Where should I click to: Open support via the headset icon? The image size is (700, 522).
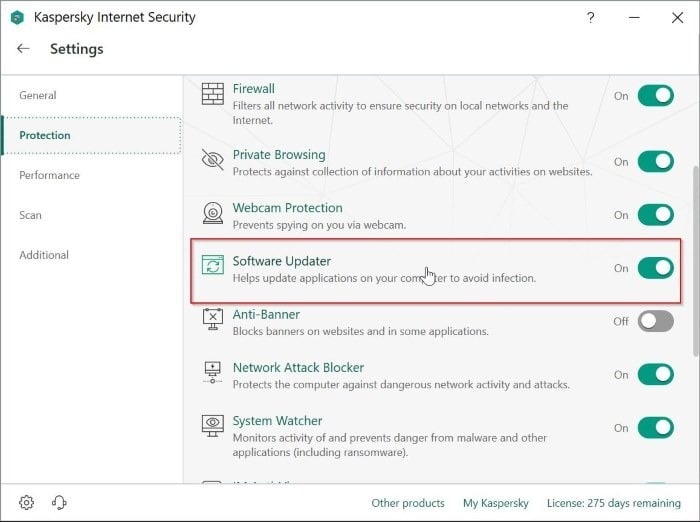[x=59, y=502]
